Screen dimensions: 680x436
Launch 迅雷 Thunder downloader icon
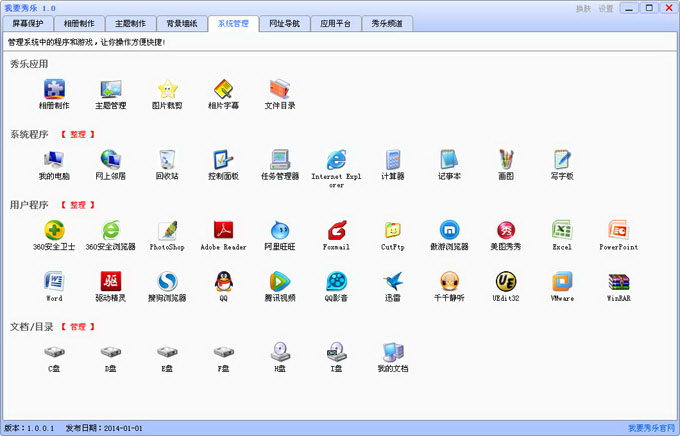392,282
